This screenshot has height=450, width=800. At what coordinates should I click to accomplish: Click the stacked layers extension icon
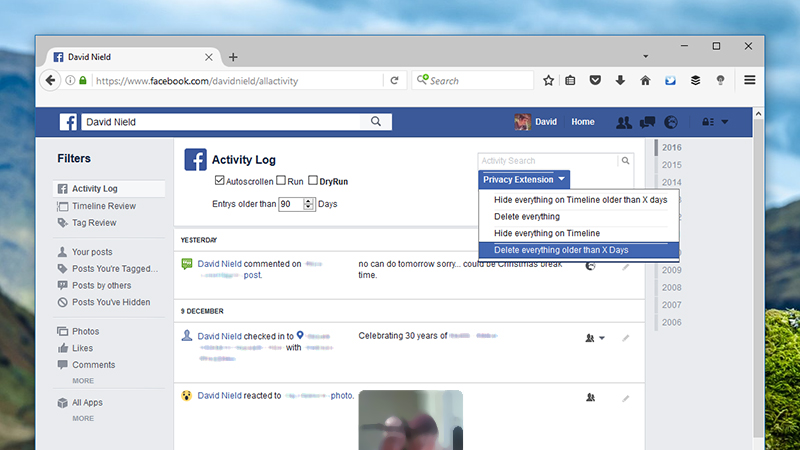point(695,80)
